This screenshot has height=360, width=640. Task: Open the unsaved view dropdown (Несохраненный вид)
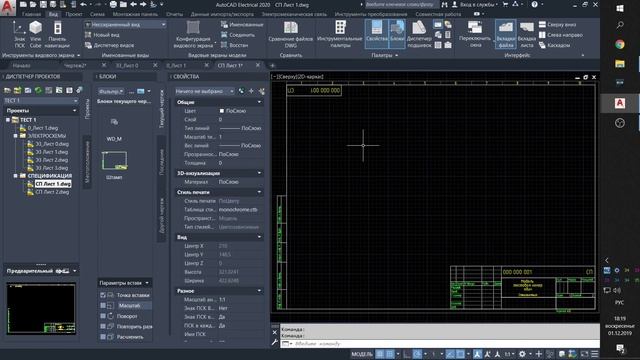click(x=125, y=24)
